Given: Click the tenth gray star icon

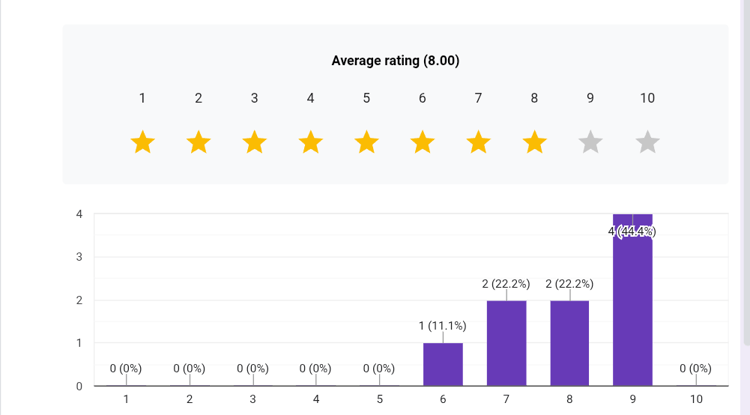Looking at the screenshot, I should click(647, 143).
